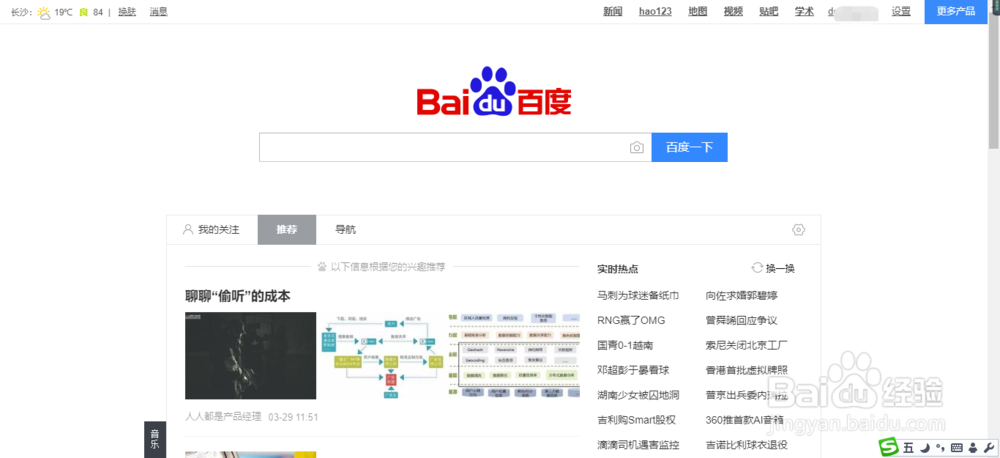This screenshot has width=1000, height=458.
Task: Click the 百度一下 search button
Action: click(689, 147)
